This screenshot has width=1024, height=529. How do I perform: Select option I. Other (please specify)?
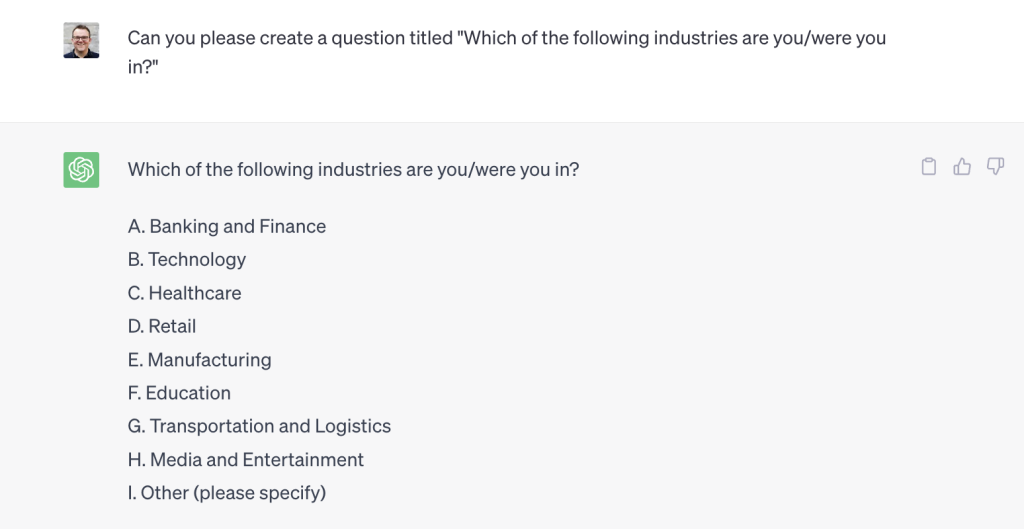click(227, 493)
